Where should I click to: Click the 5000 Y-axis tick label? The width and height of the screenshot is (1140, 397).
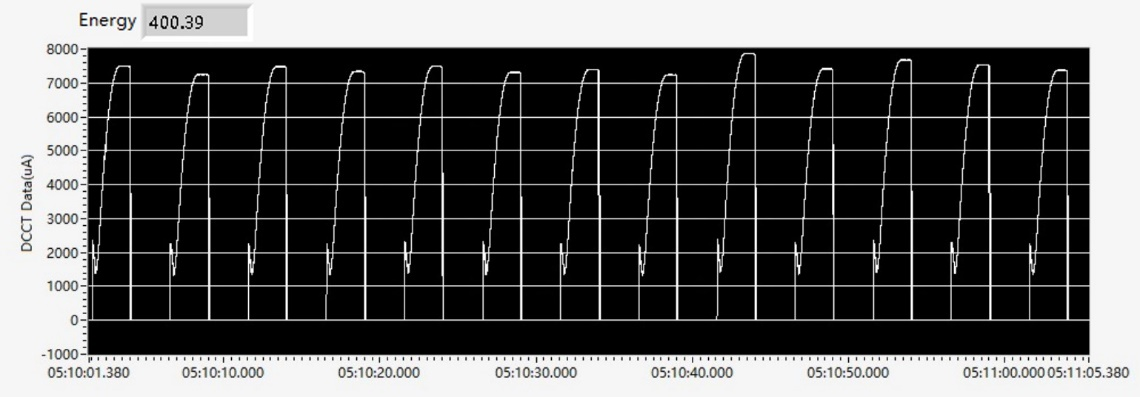click(64, 151)
